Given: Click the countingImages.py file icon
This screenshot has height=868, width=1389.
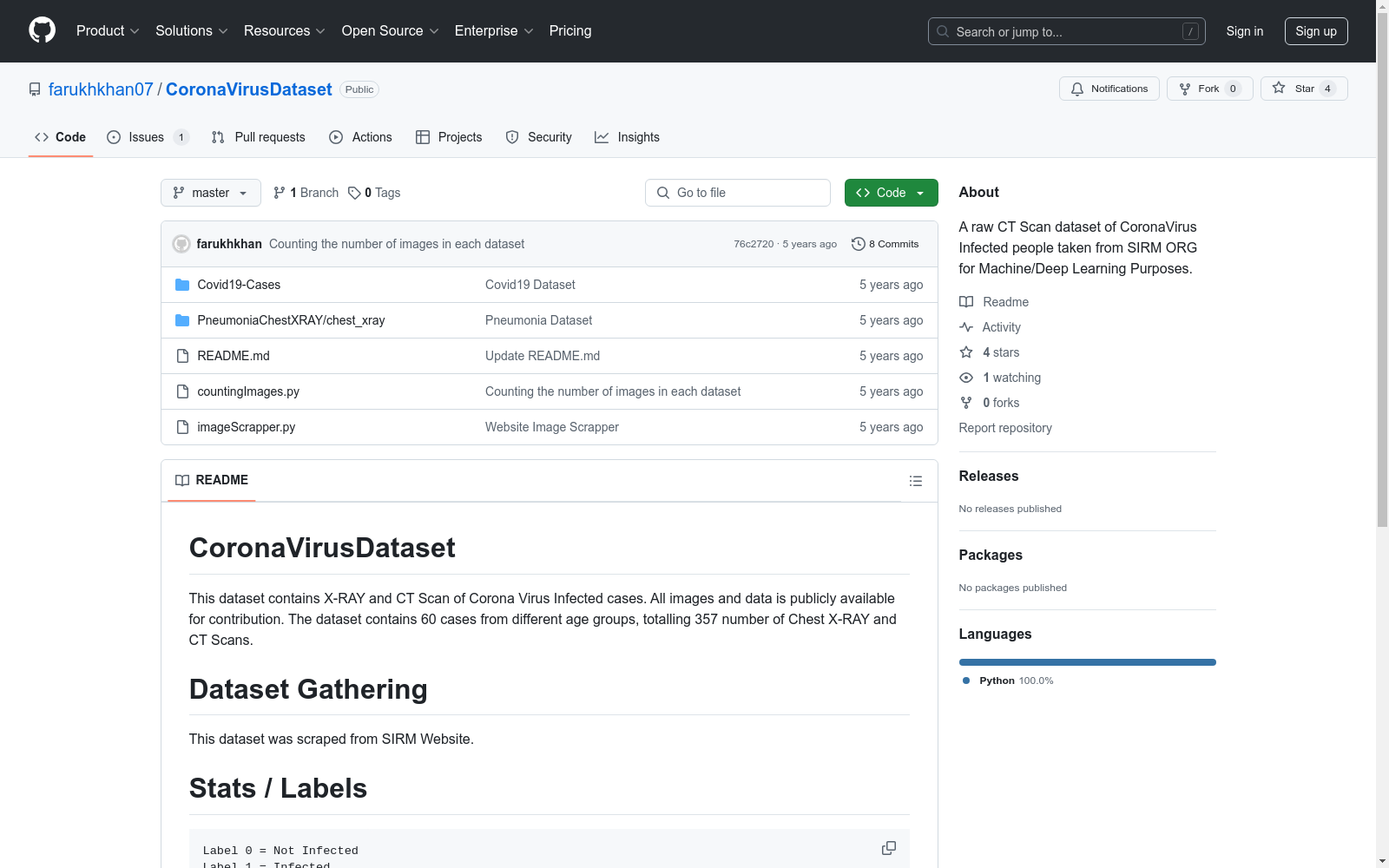Looking at the screenshot, I should 182,391.
